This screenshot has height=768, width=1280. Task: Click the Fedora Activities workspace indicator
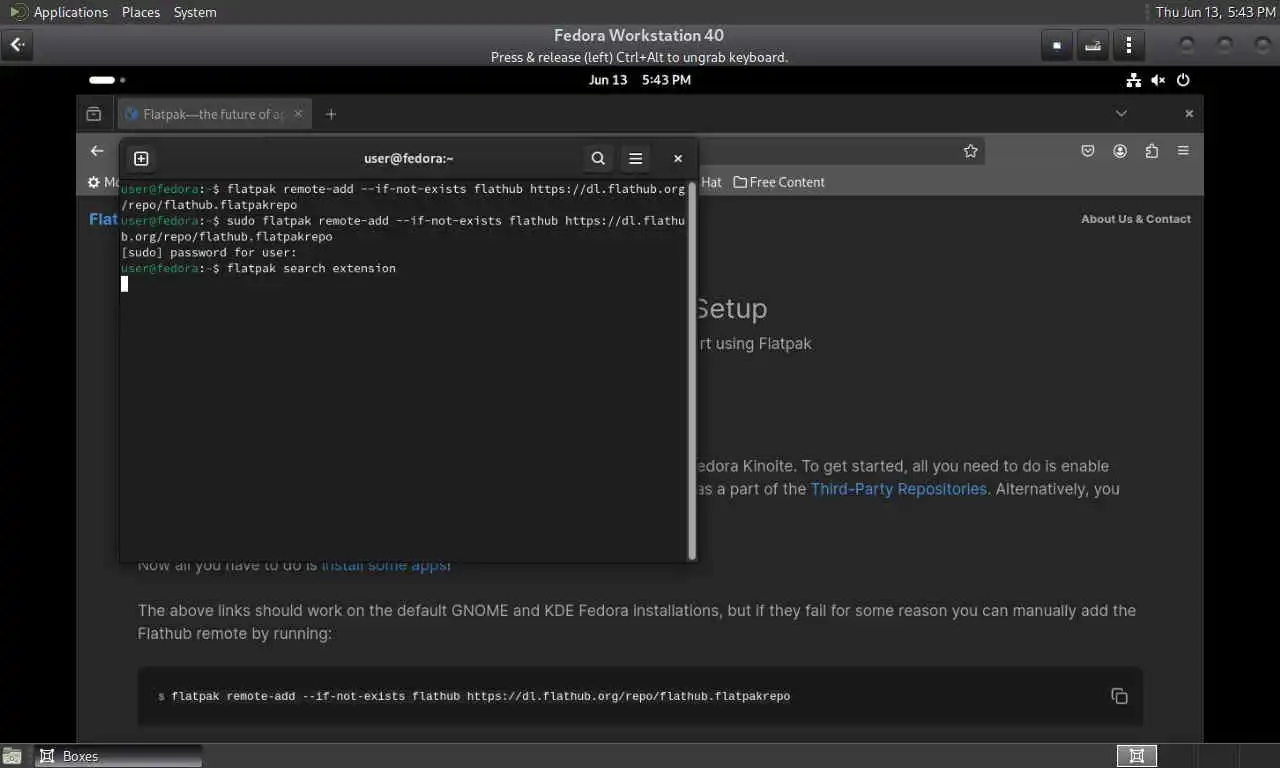click(x=107, y=80)
